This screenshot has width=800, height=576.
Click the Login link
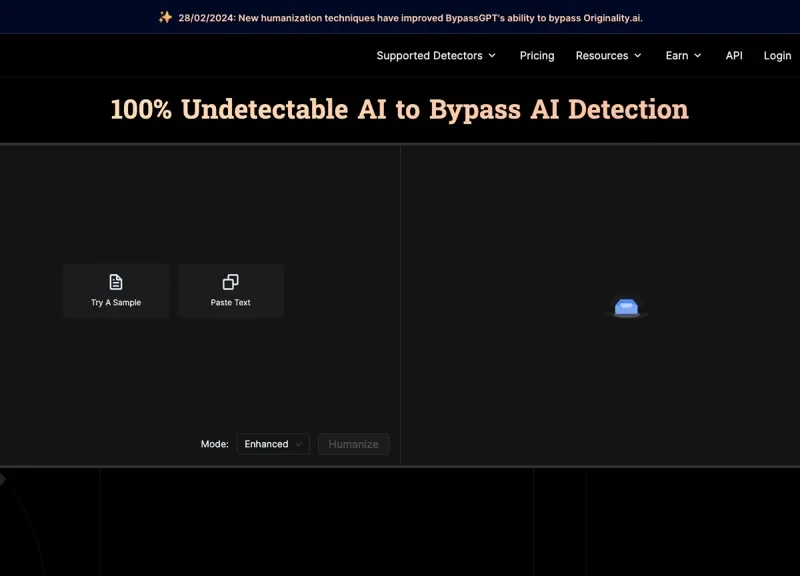[x=777, y=56]
